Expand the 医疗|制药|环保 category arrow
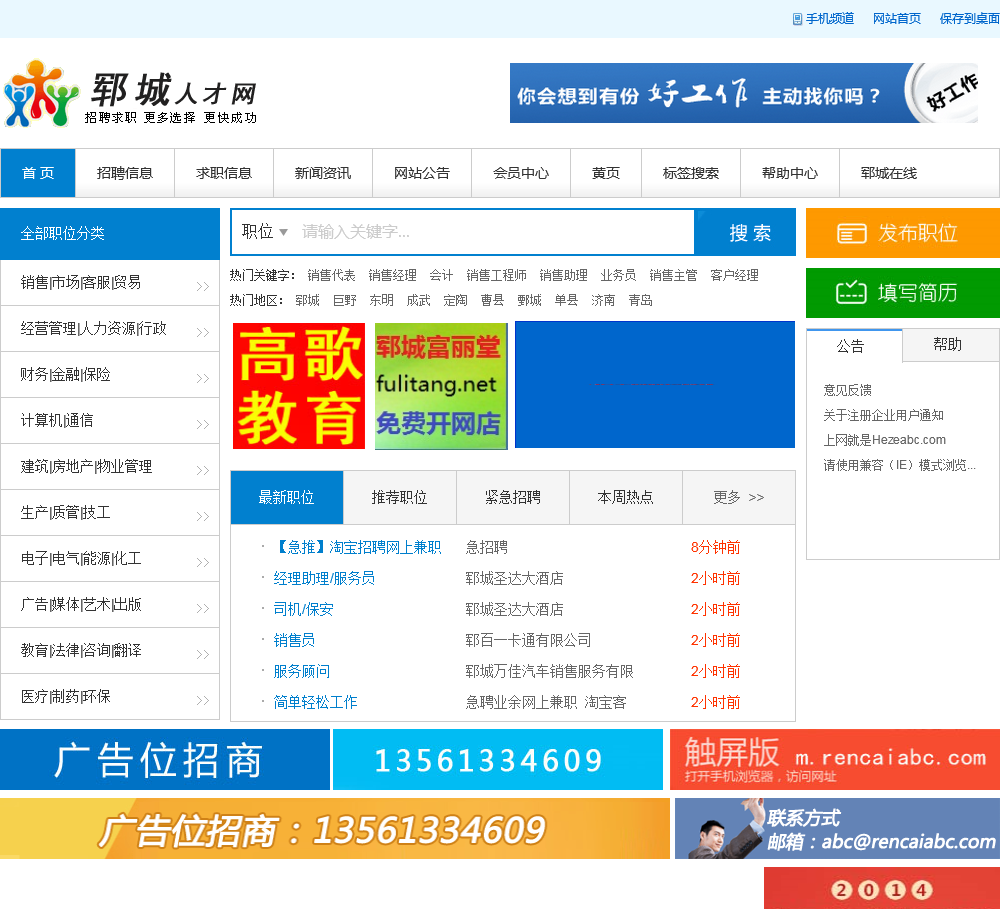This screenshot has height=909, width=1000. point(203,700)
